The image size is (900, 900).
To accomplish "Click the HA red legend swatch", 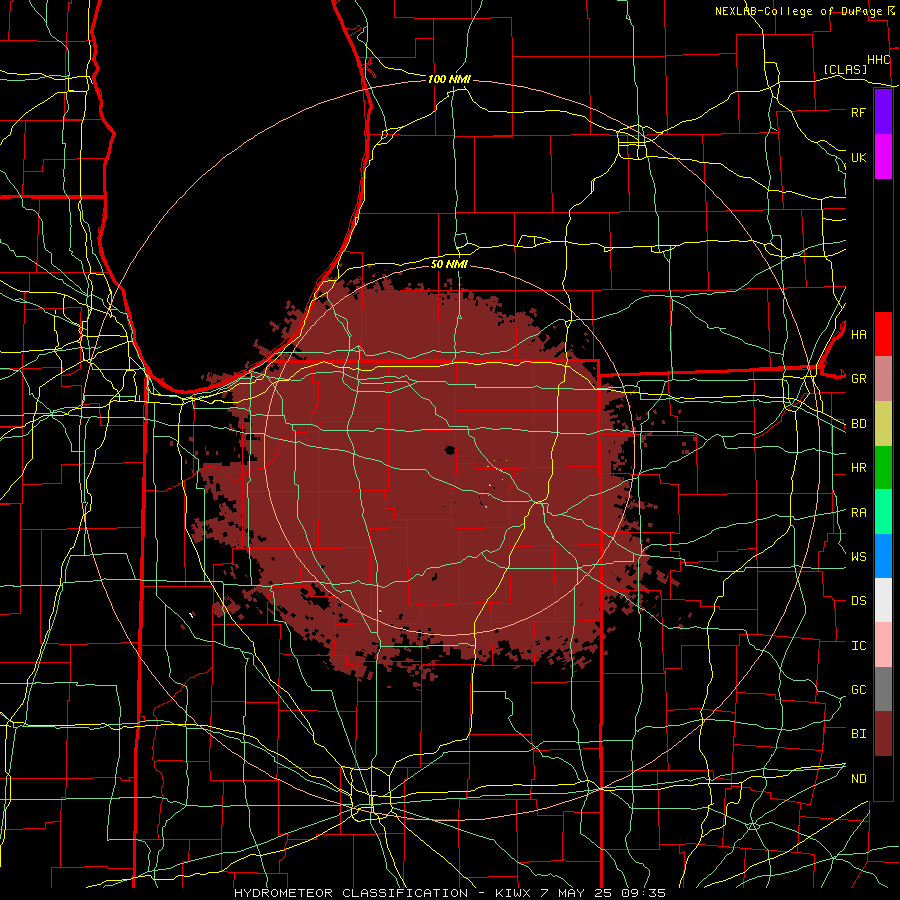I will (883, 334).
